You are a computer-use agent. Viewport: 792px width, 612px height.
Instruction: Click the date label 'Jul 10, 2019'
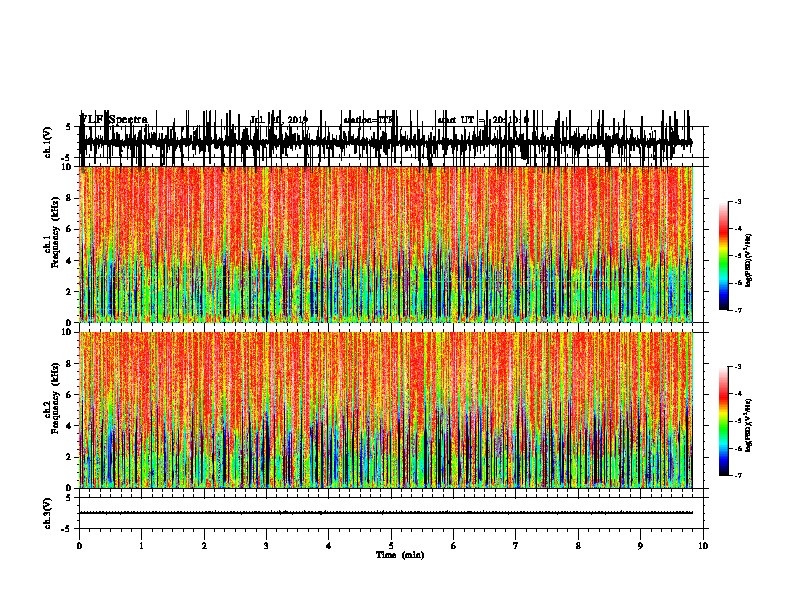[x=279, y=120]
